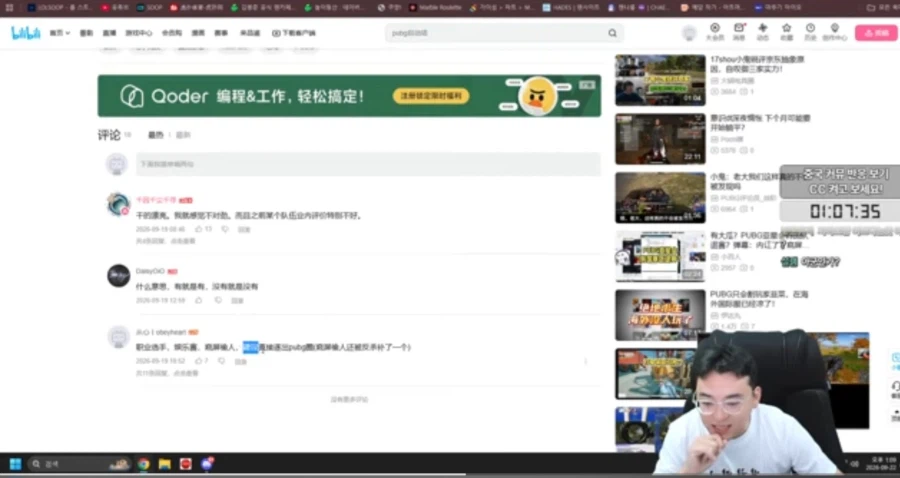The height and width of the screenshot is (478, 900).
Task: Click the taskbar search box
Action: [80, 464]
